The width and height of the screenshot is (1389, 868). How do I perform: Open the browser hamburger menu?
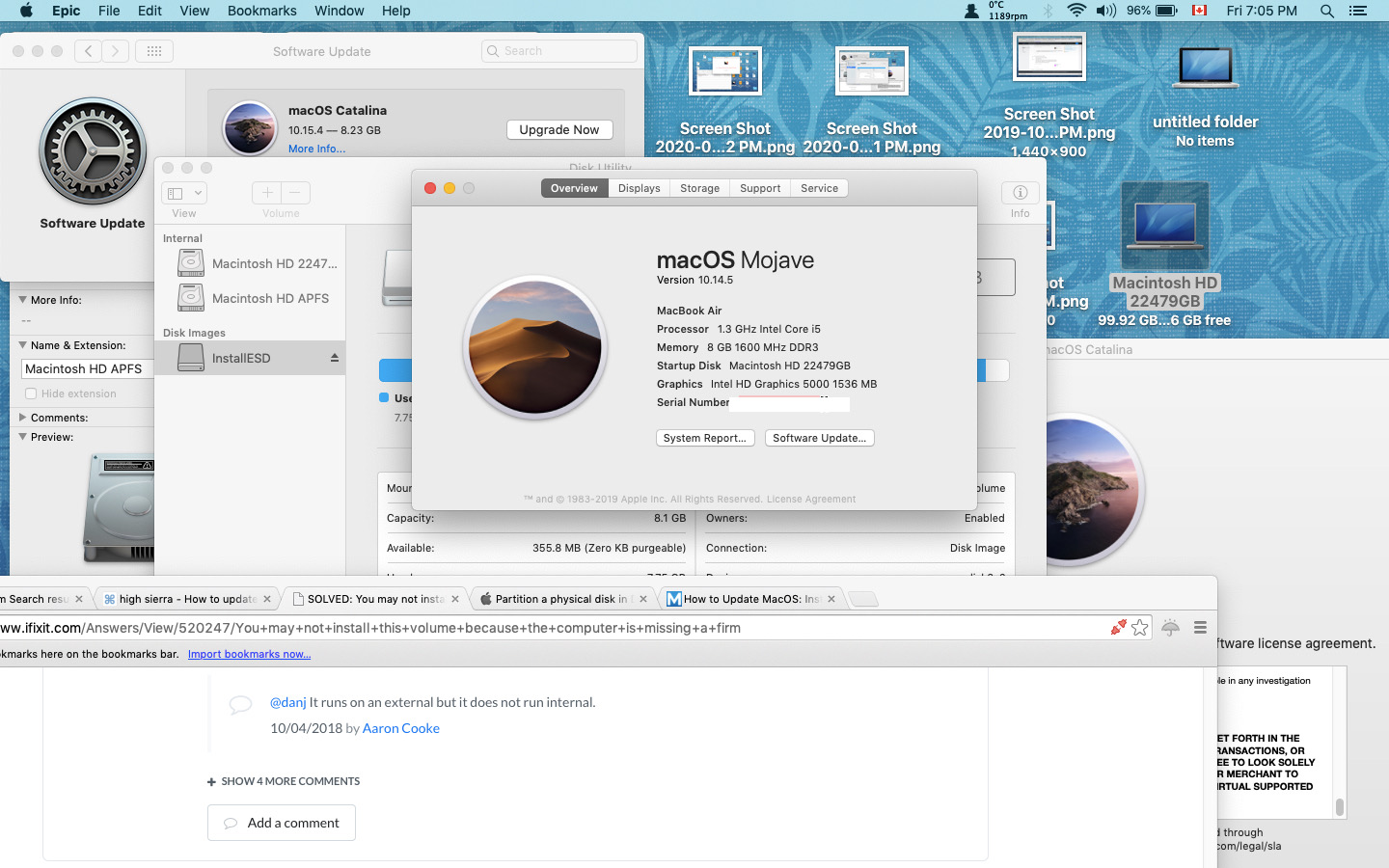[x=1200, y=628]
